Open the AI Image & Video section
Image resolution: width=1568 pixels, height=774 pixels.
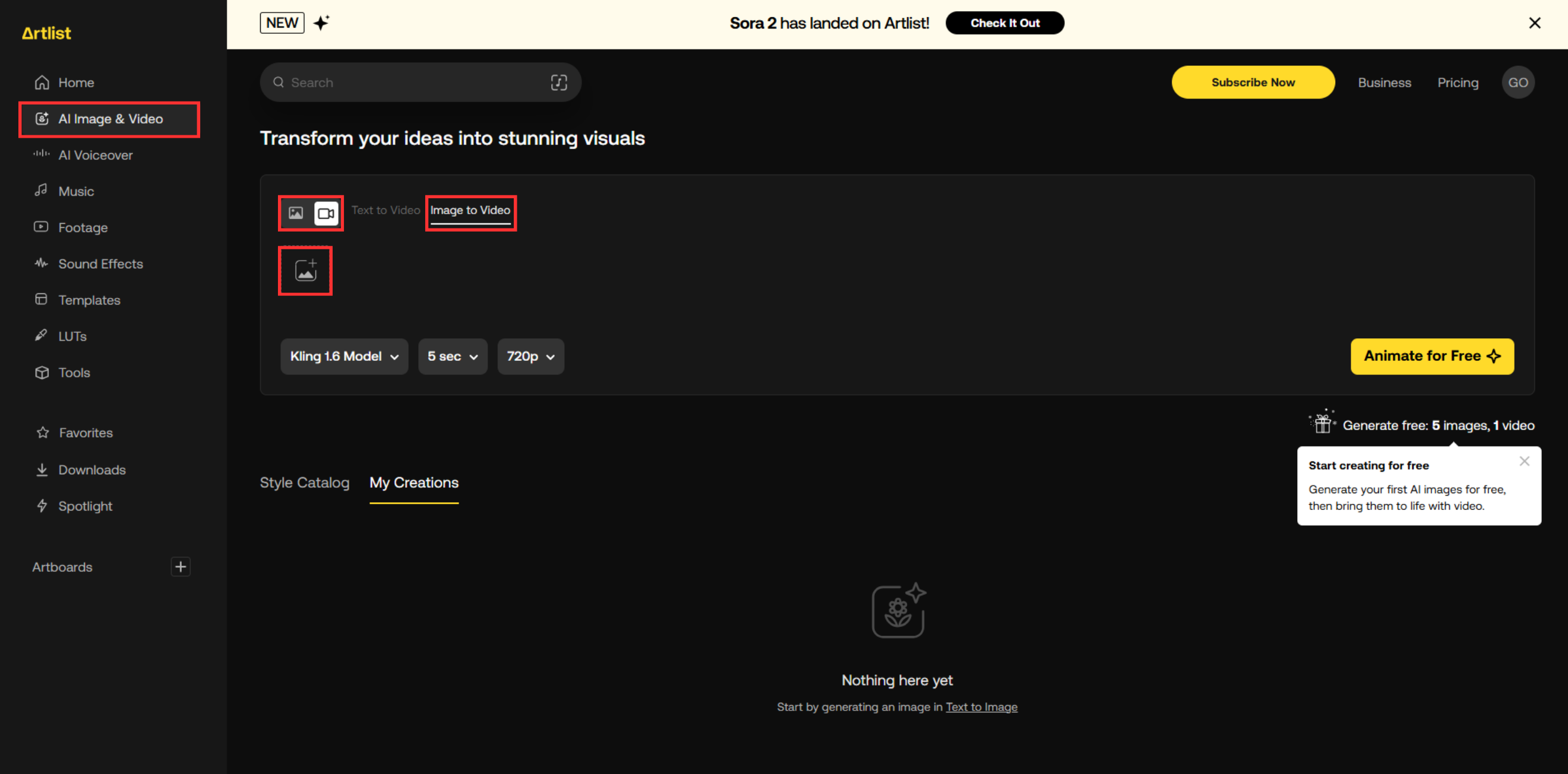click(x=111, y=119)
